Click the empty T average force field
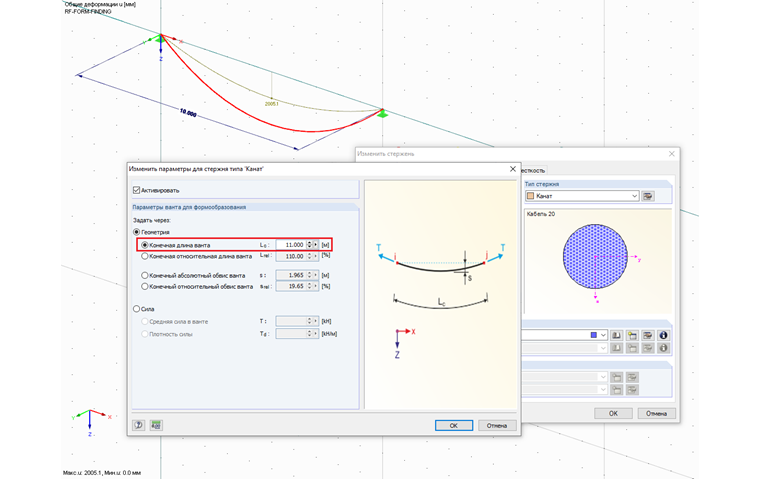The width and height of the screenshot is (760, 479). [291, 321]
